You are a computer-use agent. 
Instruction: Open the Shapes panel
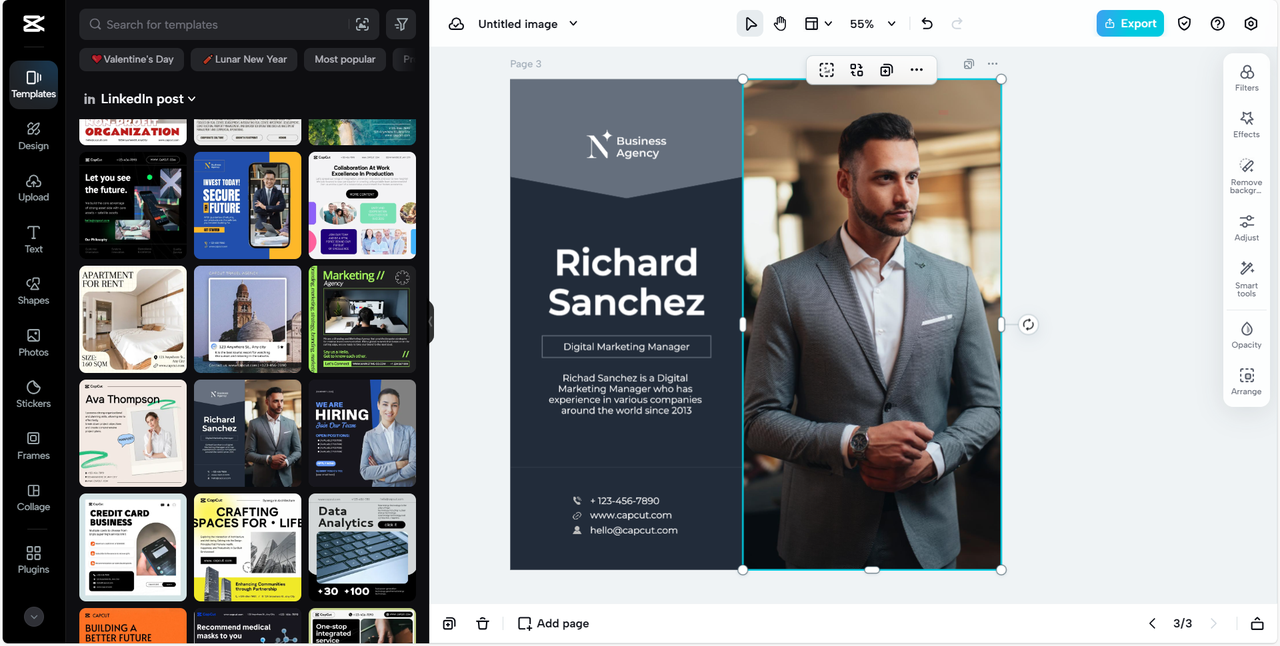(33, 291)
